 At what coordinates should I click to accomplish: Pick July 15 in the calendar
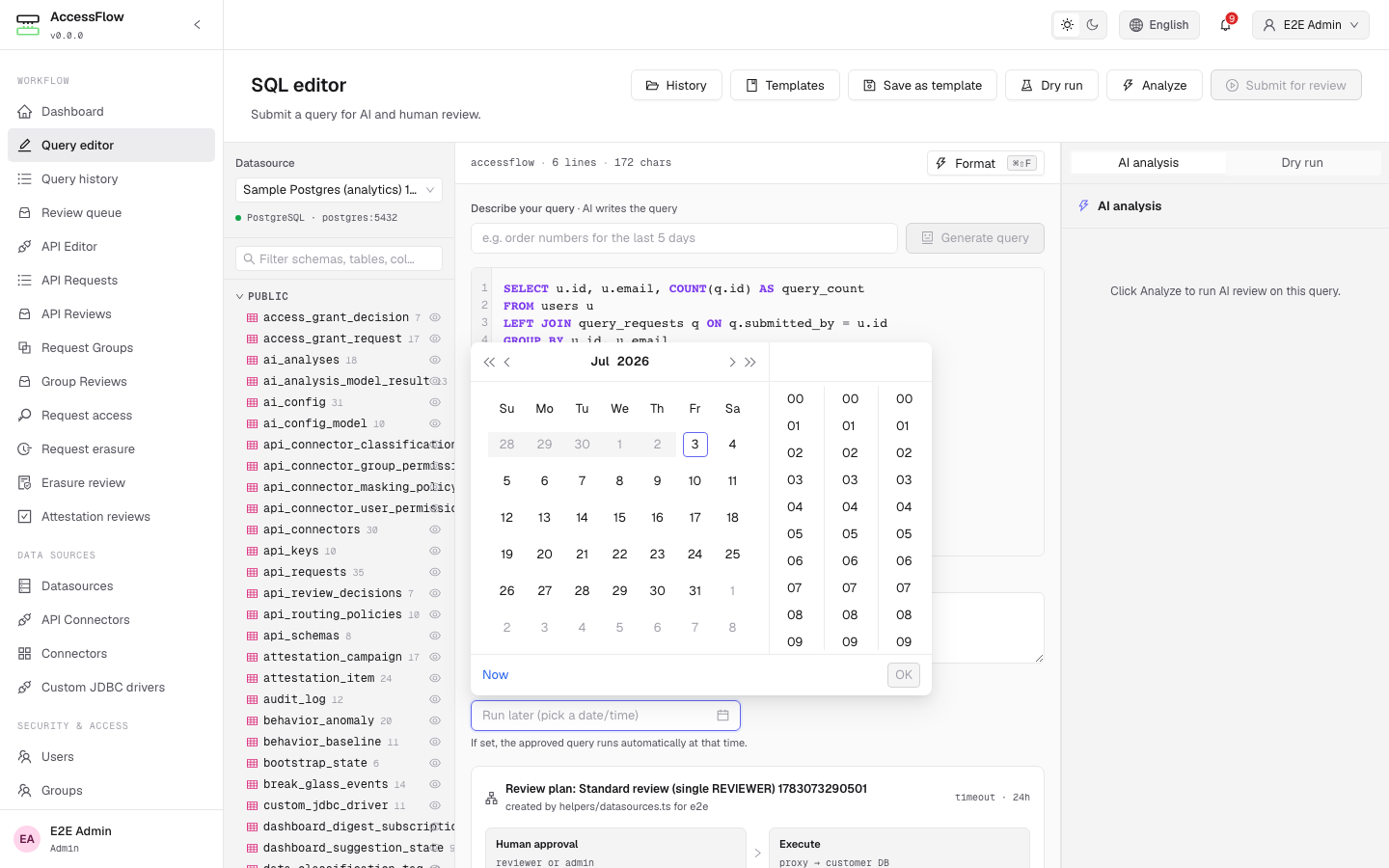[x=619, y=518]
